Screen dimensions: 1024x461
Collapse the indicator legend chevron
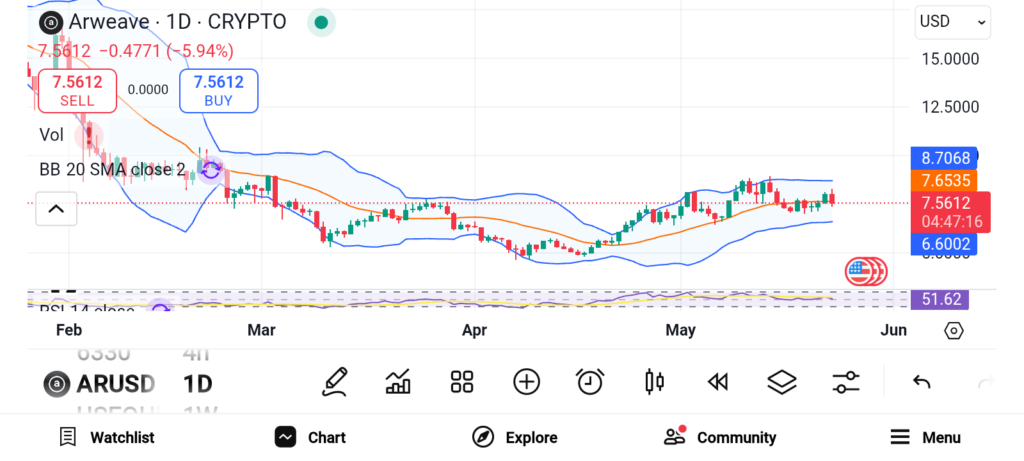[x=56, y=209]
